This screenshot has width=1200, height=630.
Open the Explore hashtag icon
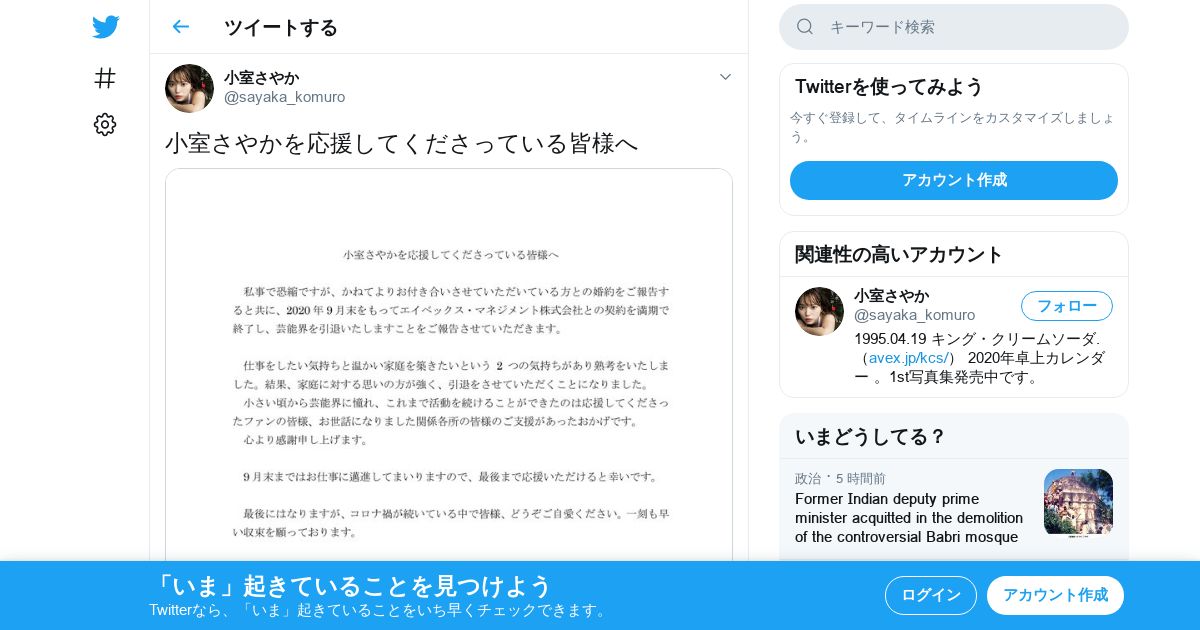point(105,78)
